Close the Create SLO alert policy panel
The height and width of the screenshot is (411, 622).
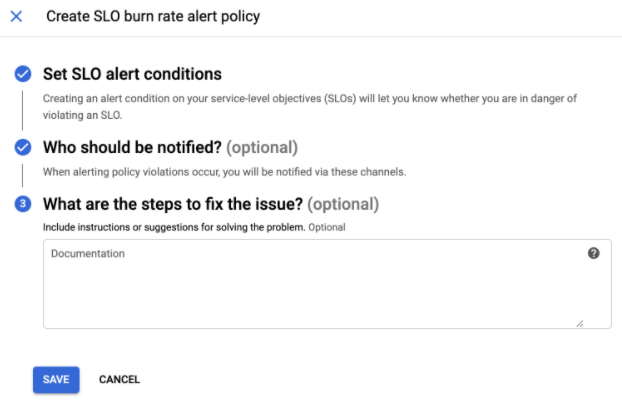point(16,17)
